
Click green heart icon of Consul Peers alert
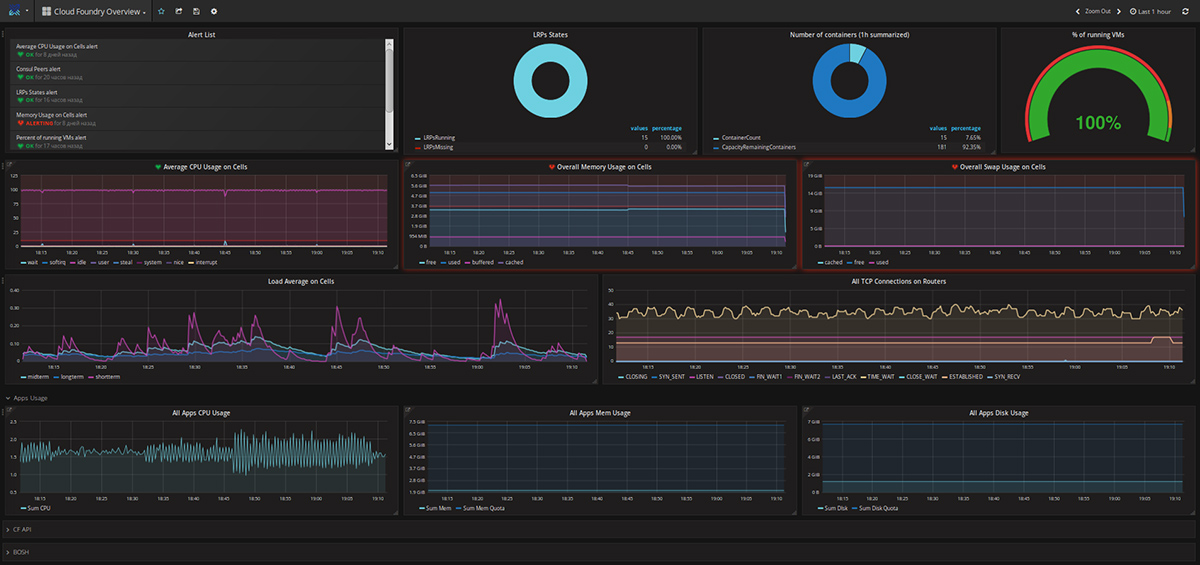click(x=21, y=77)
